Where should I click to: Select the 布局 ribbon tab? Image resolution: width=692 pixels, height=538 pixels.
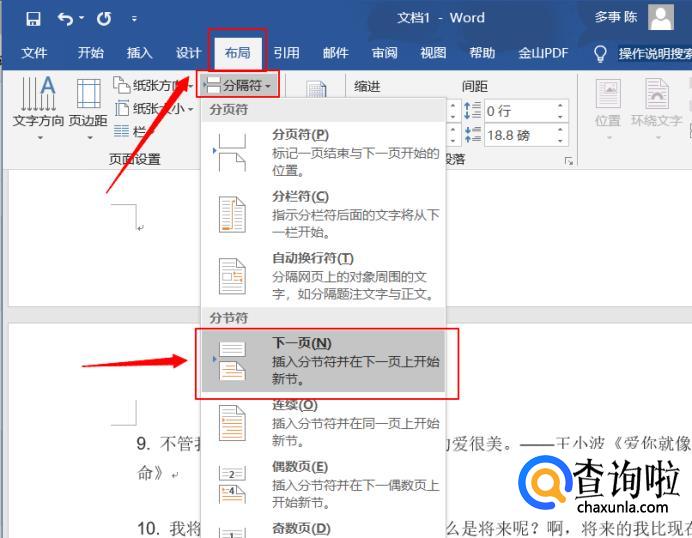pyautogui.click(x=237, y=53)
